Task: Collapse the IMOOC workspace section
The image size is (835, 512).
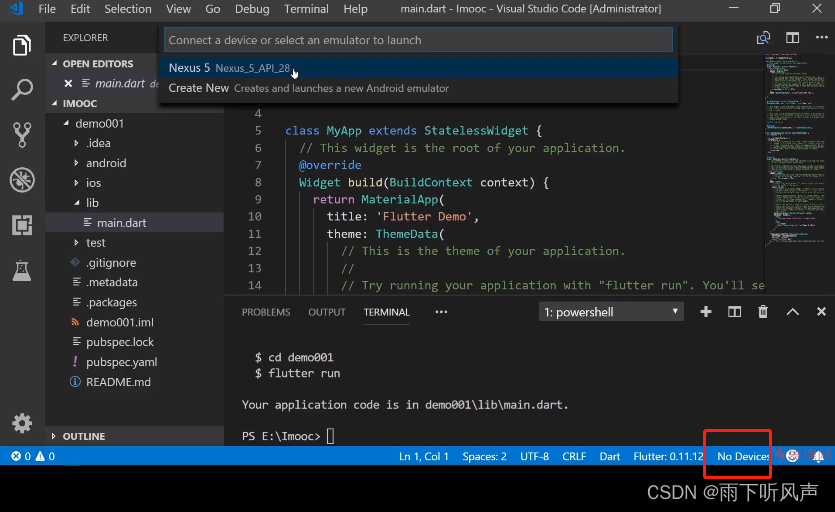Action: point(54,103)
